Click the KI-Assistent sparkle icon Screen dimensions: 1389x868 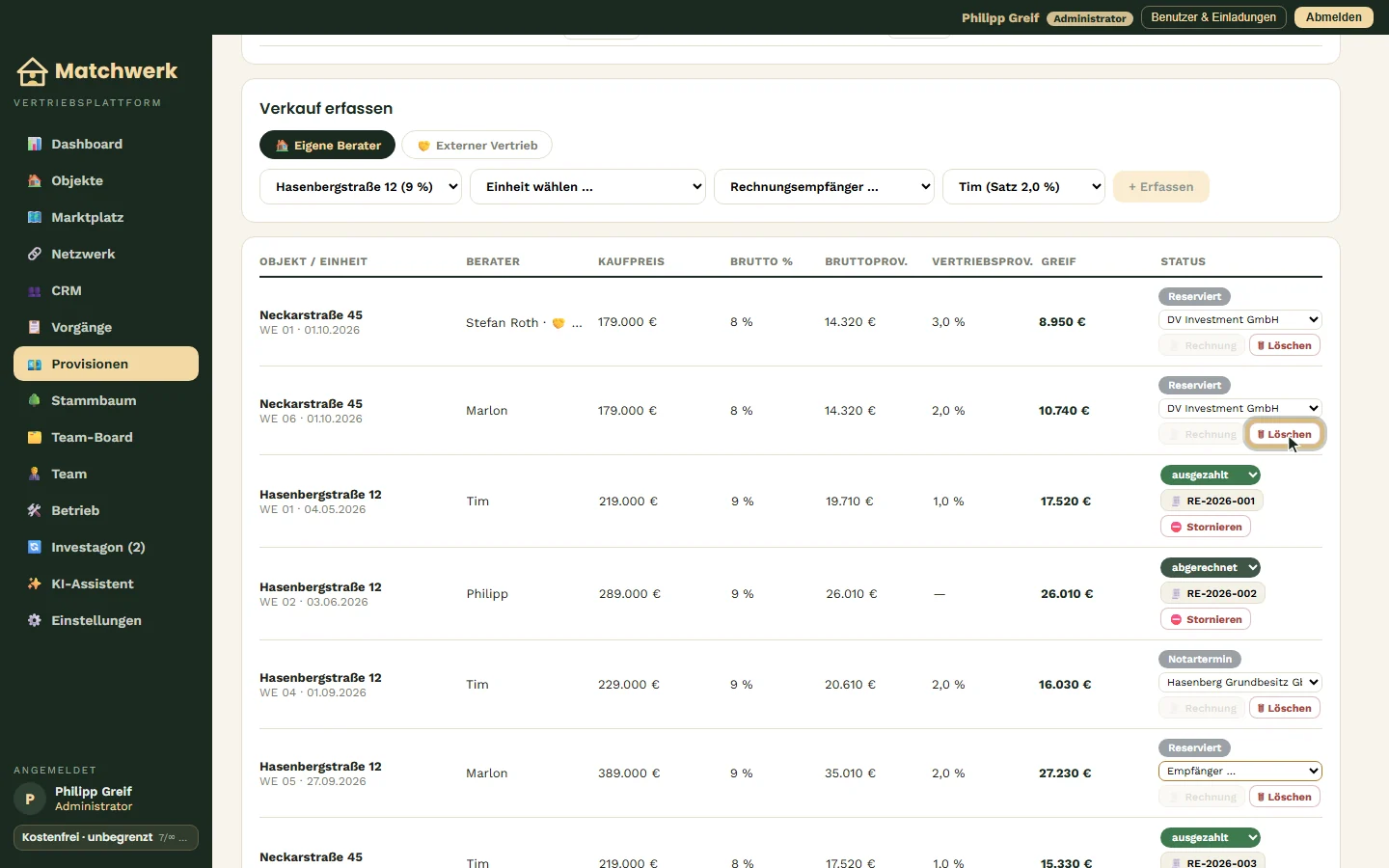[x=35, y=583]
